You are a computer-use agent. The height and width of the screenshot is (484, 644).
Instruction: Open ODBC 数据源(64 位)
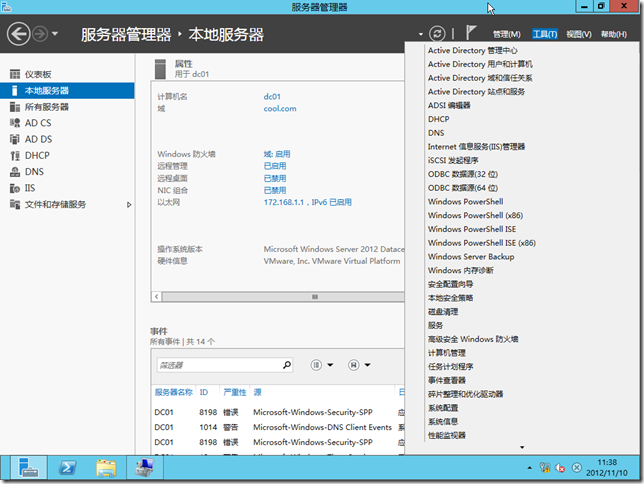(x=462, y=188)
